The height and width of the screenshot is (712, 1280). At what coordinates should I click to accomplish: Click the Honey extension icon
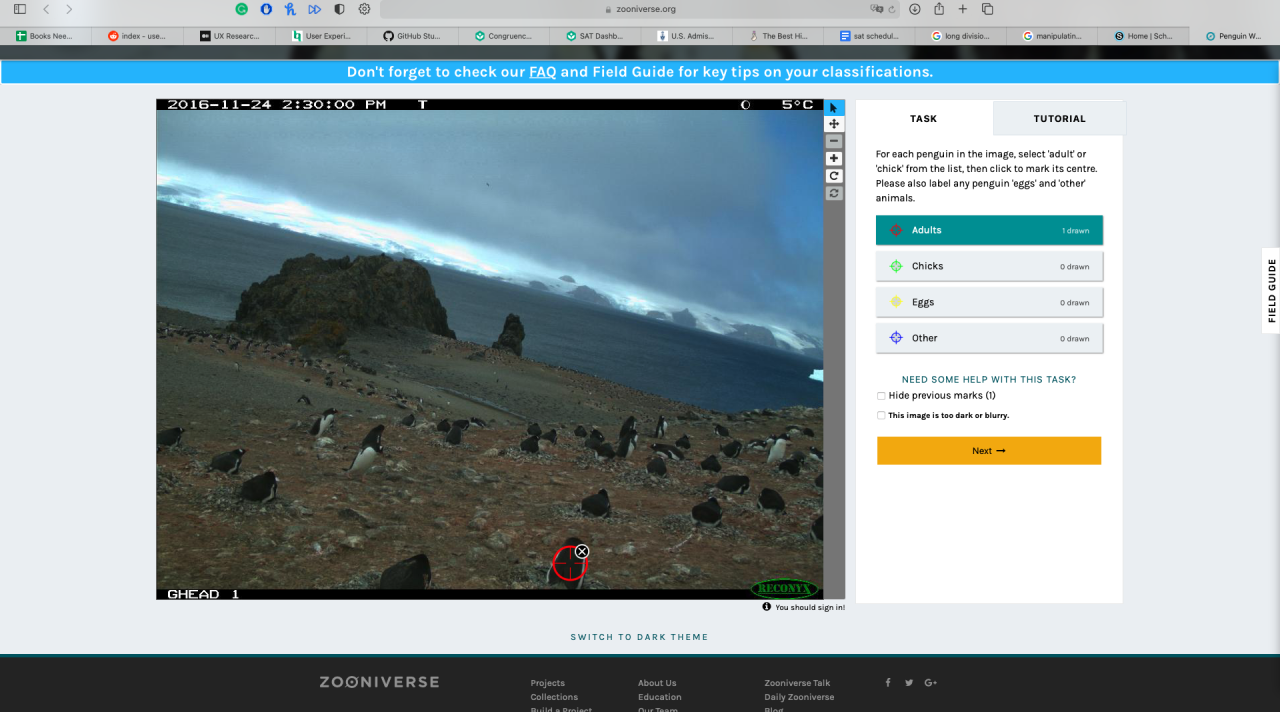[x=290, y=9]
